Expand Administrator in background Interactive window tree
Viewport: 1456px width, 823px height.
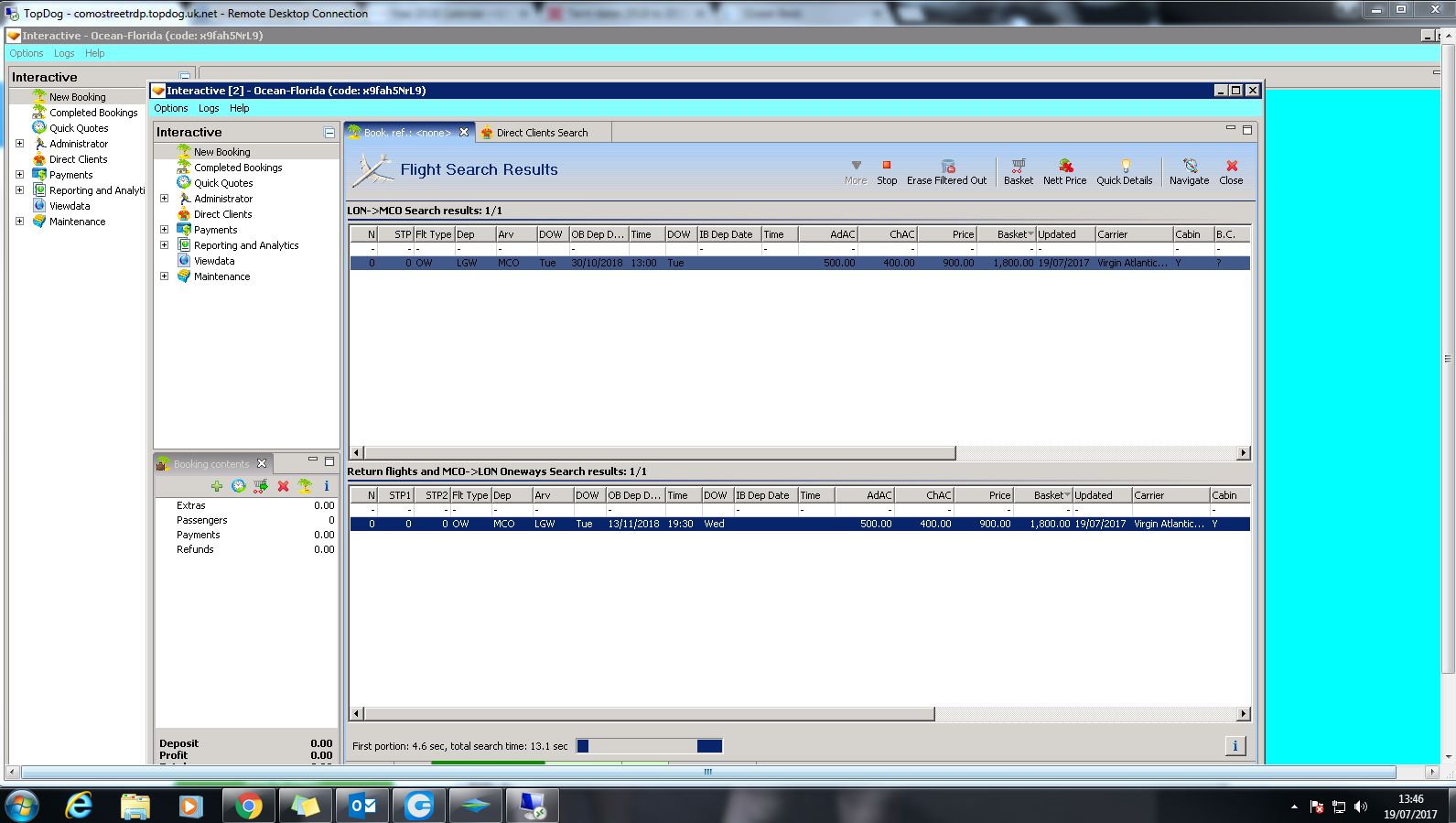(19, 144)
